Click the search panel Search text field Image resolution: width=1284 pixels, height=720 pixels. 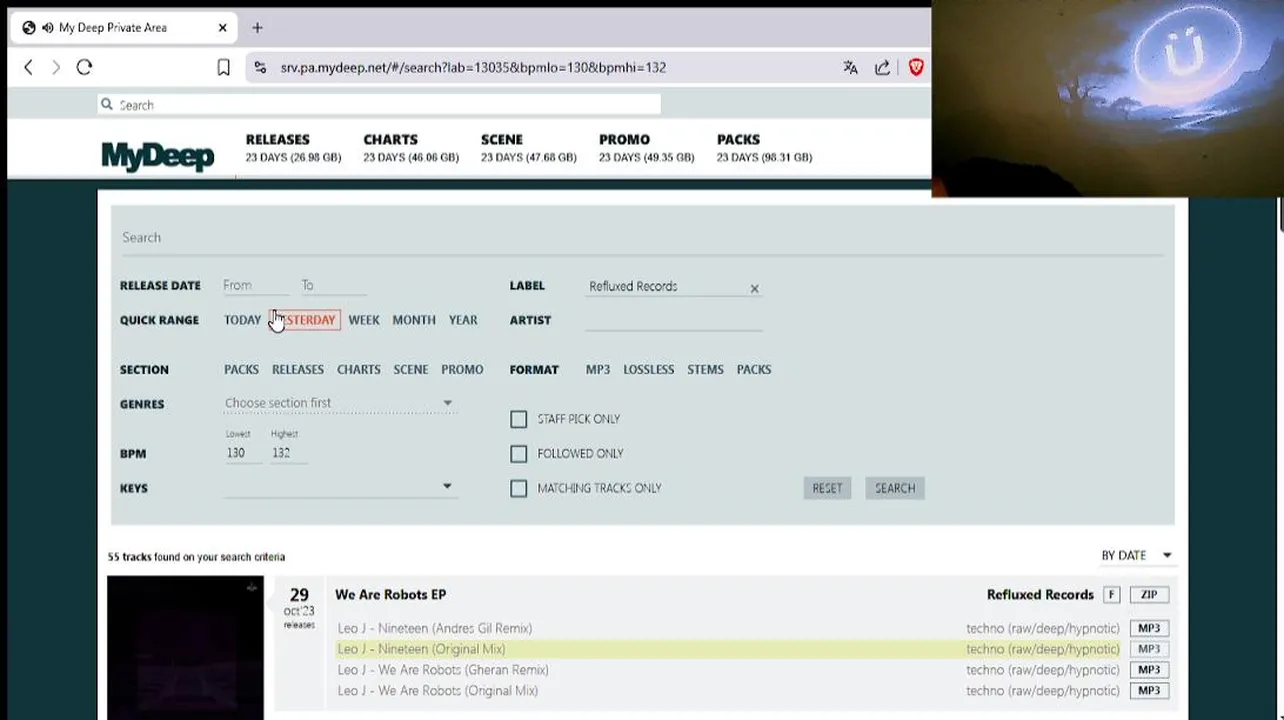click(642, 238)
